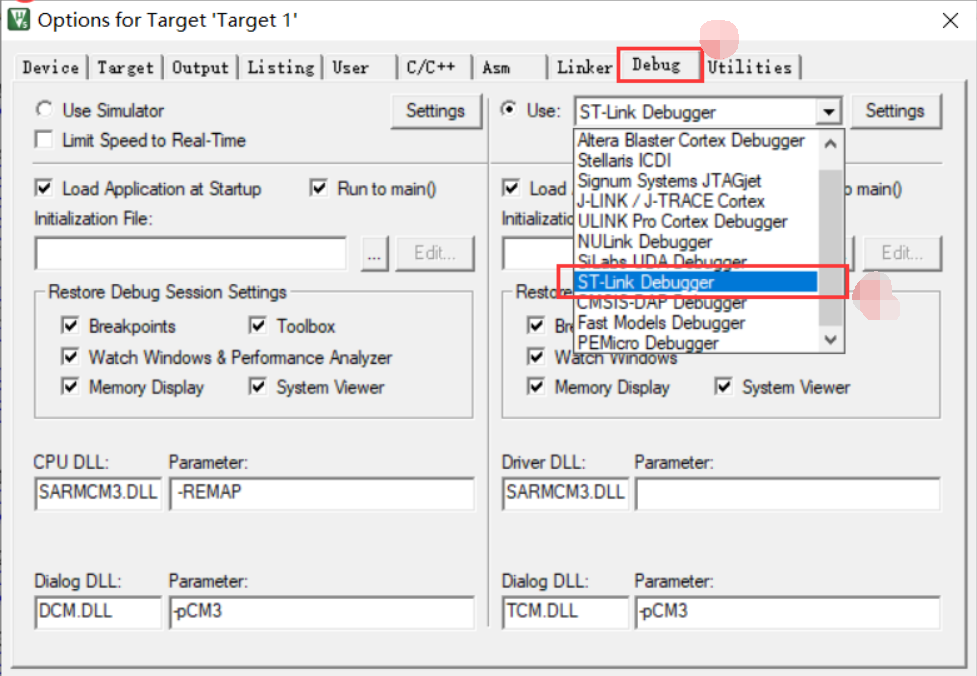Toggle left Run to main() checkbox
The height and width of the screenshot is (676, 977).
[318, 188]
